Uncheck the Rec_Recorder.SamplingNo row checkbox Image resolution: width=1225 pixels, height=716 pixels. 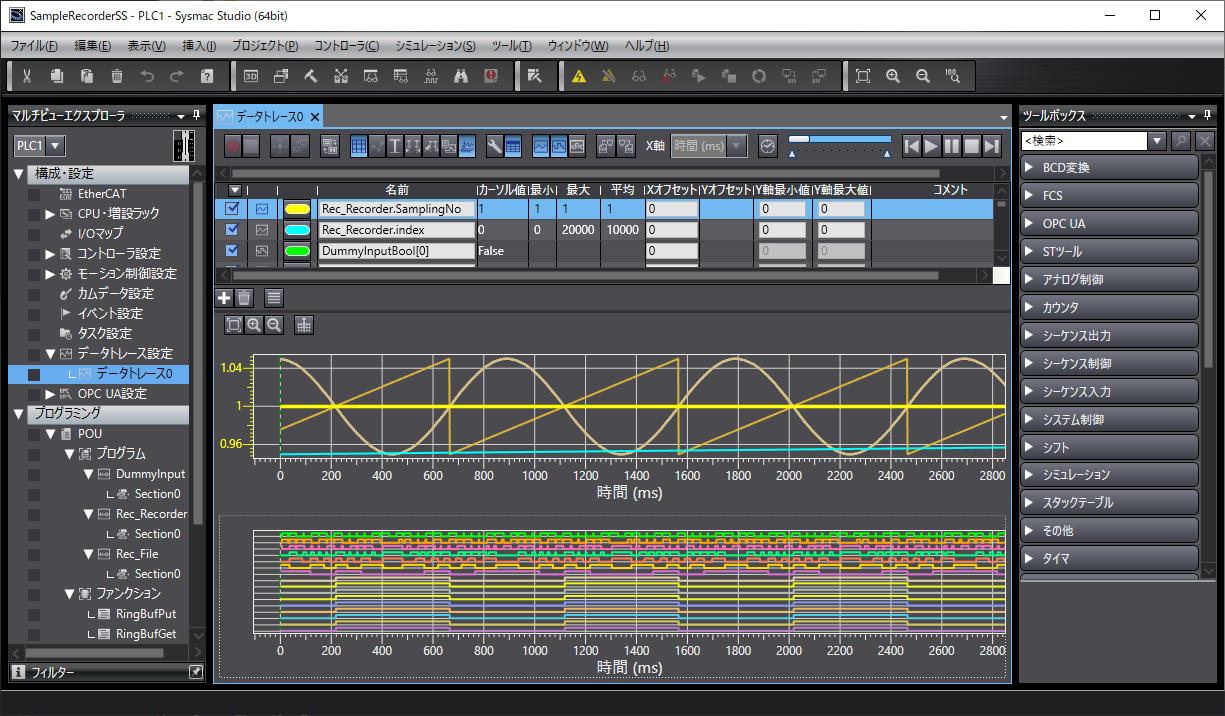(x=233, y=209)
